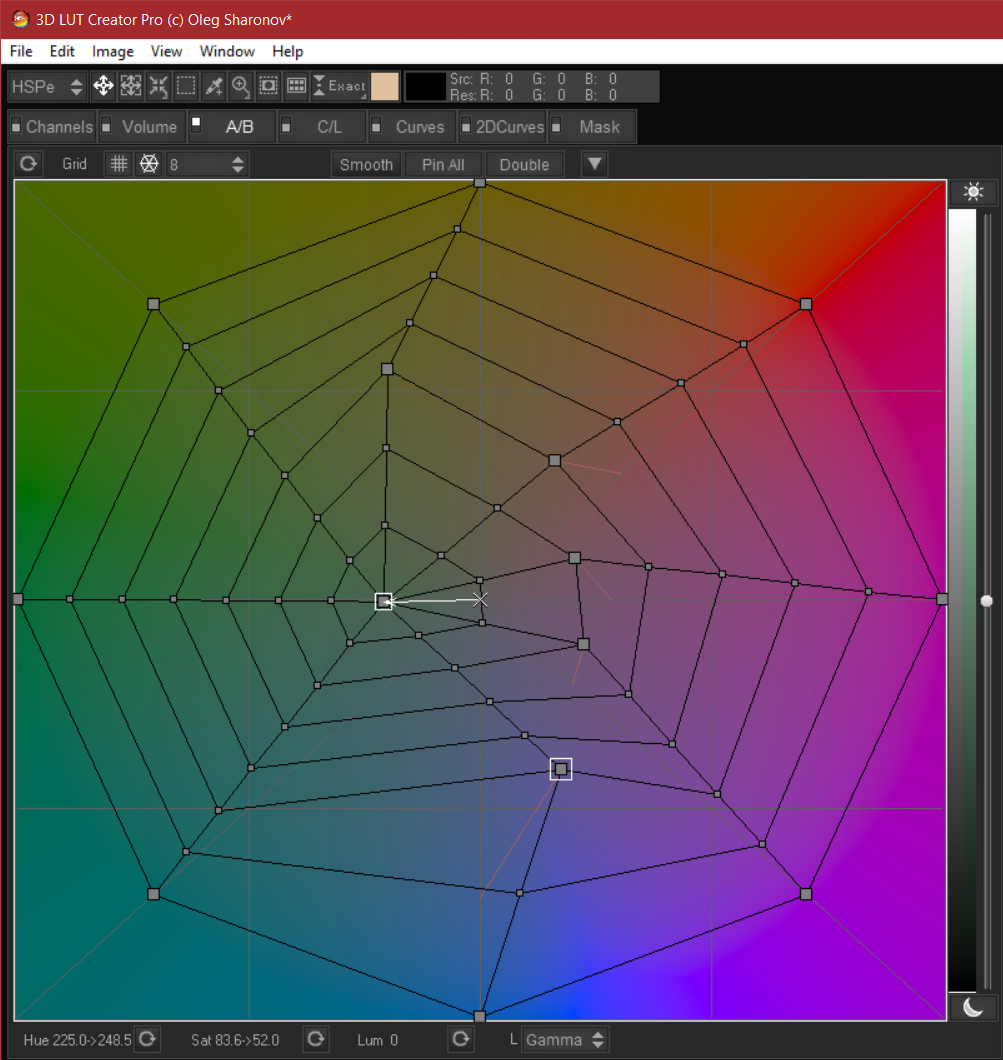Switch to the square grid layout icon
This screenshot has height=1060, width=1003.
tap(118, 163)
